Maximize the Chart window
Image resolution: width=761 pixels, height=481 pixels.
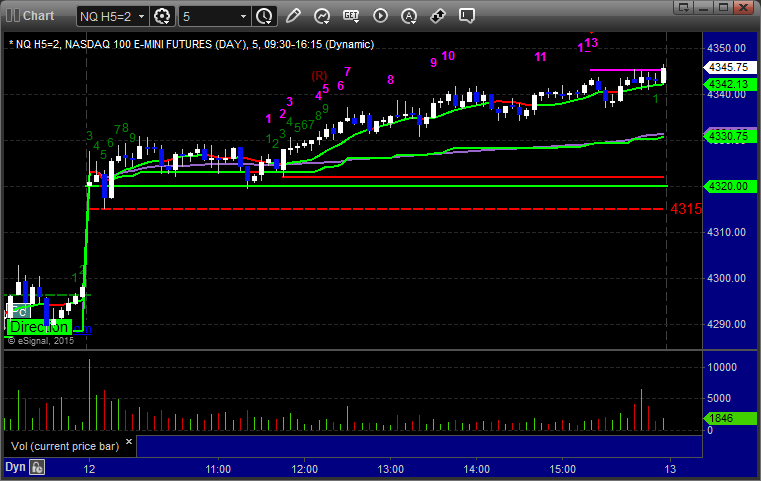(x=723, y=7)
